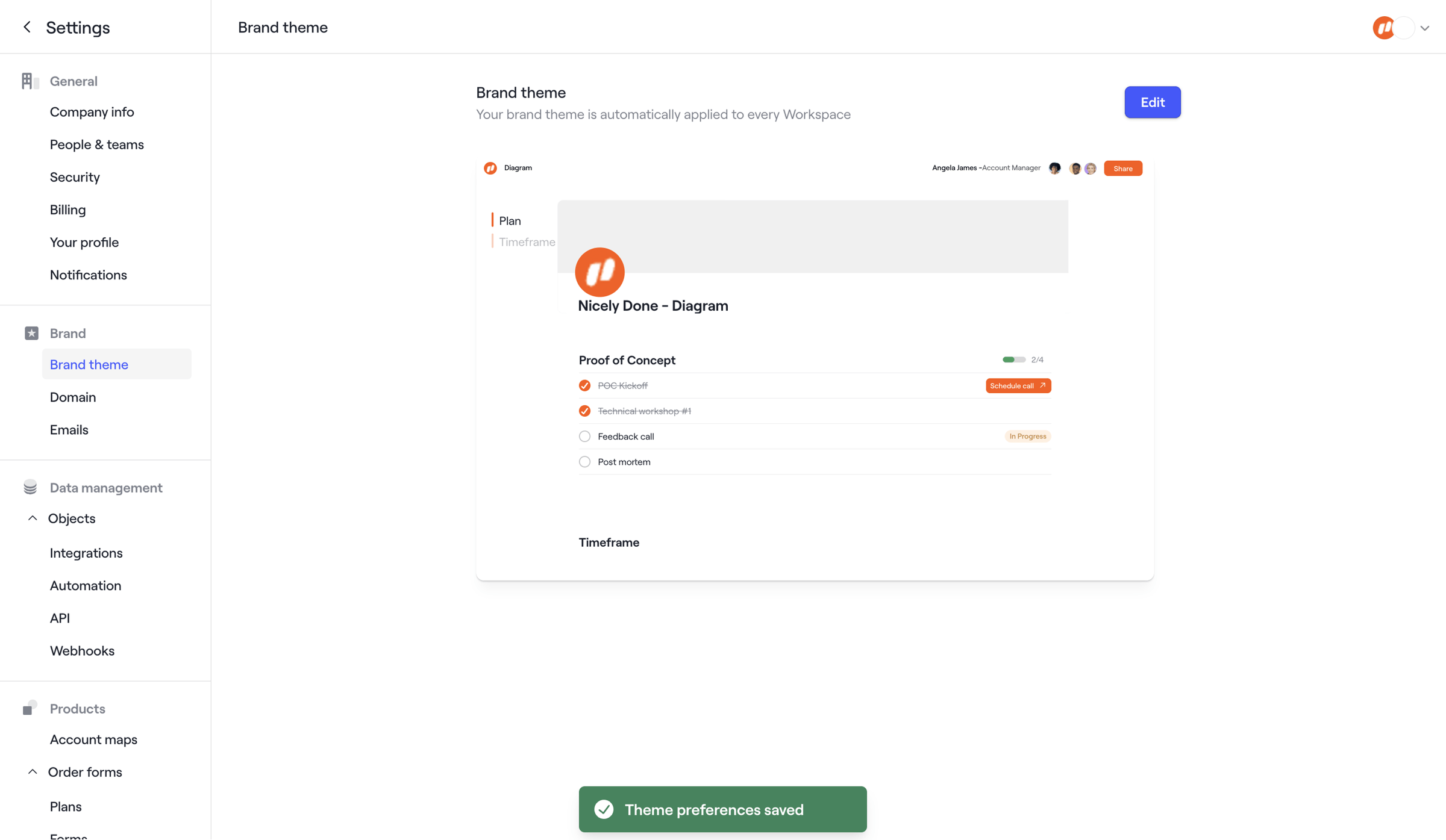This screenshot has height=840, width=1446.
Task: Click the orange logo avatar in top right
Action: [1383, 28]
